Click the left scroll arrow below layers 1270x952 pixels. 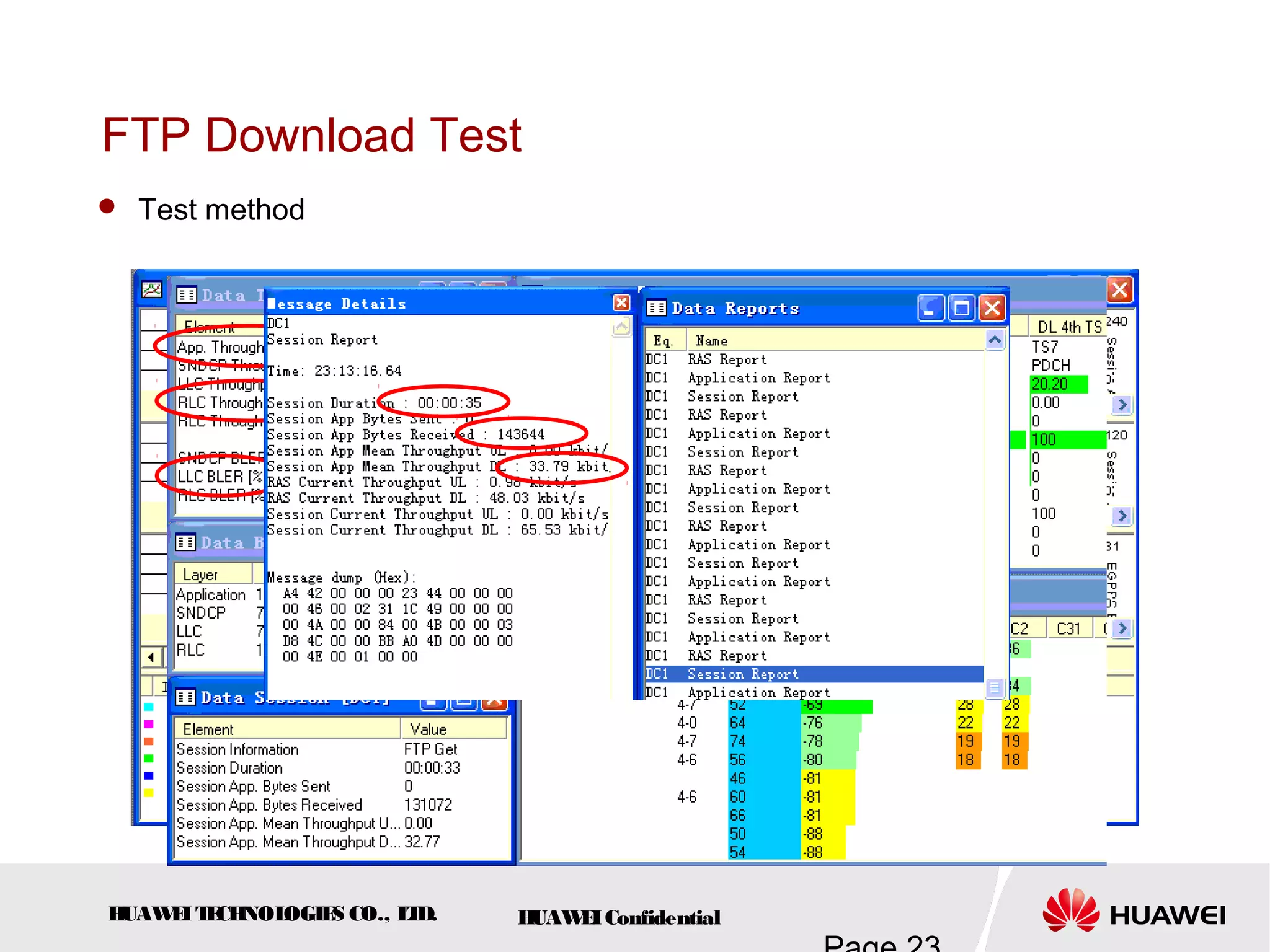click(152, 656)
